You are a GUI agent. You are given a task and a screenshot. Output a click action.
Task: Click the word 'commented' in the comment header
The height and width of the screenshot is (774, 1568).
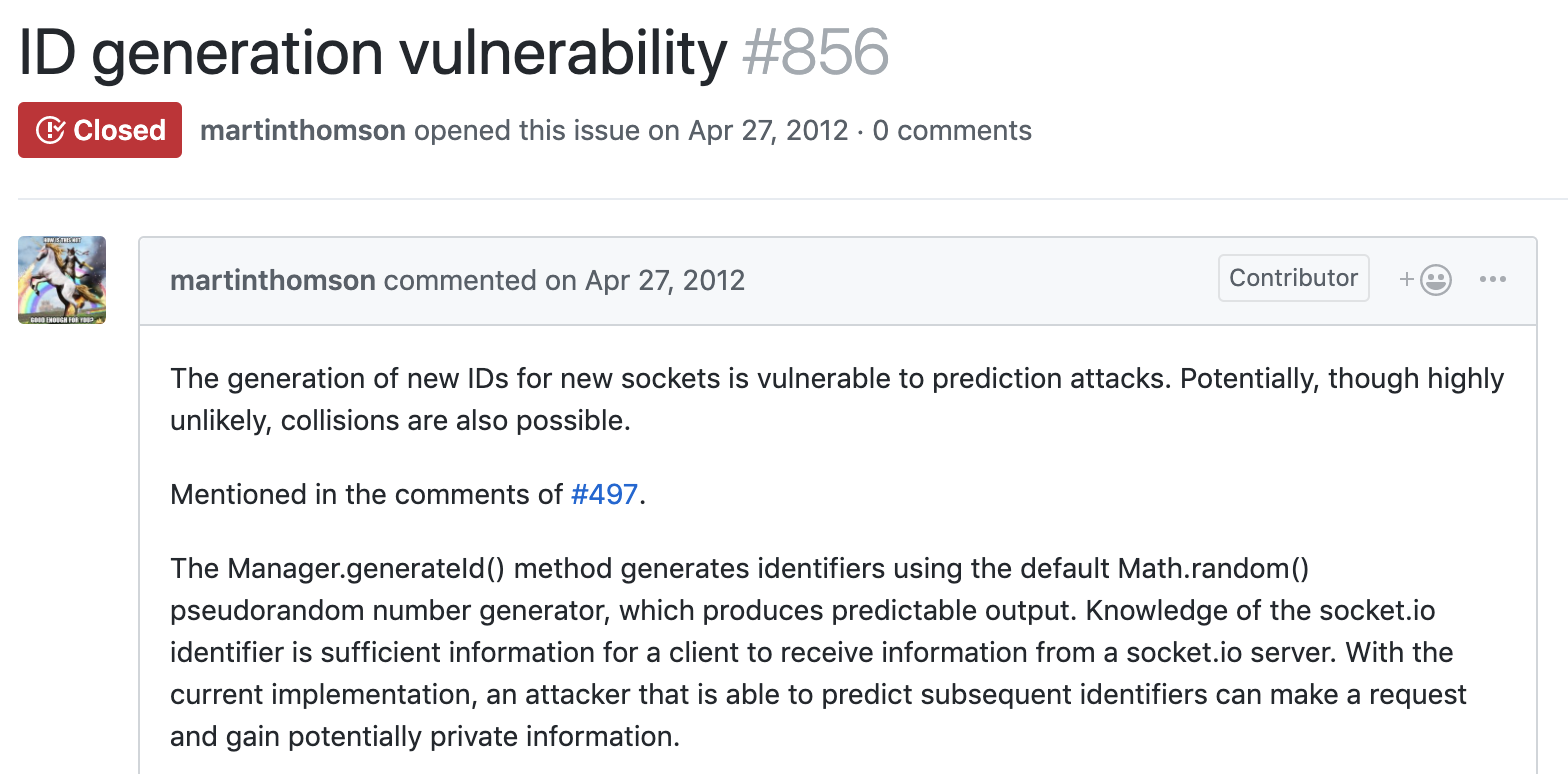[x=460, y=280]
